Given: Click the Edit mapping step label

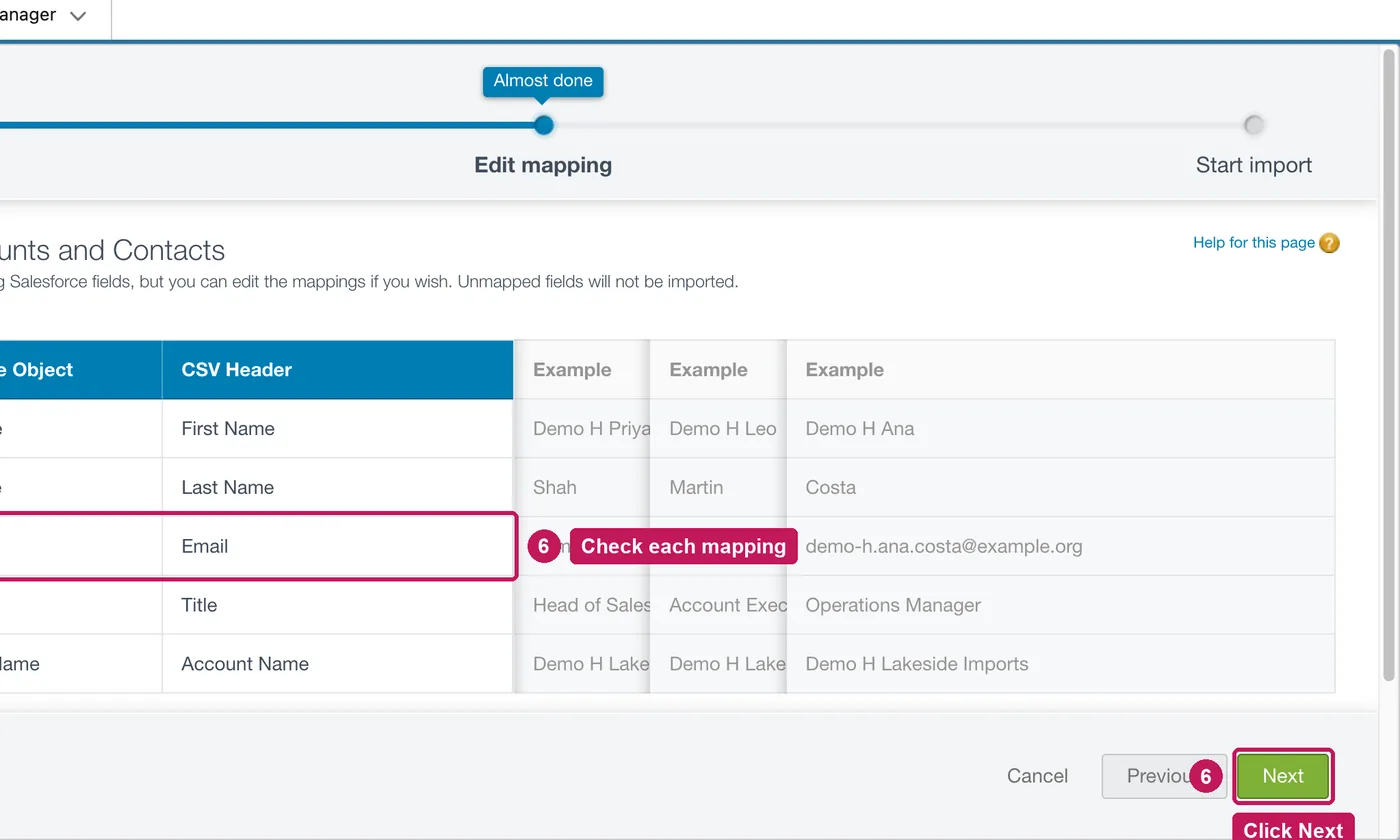Looking at the screenshot, I should click(543, 165).
